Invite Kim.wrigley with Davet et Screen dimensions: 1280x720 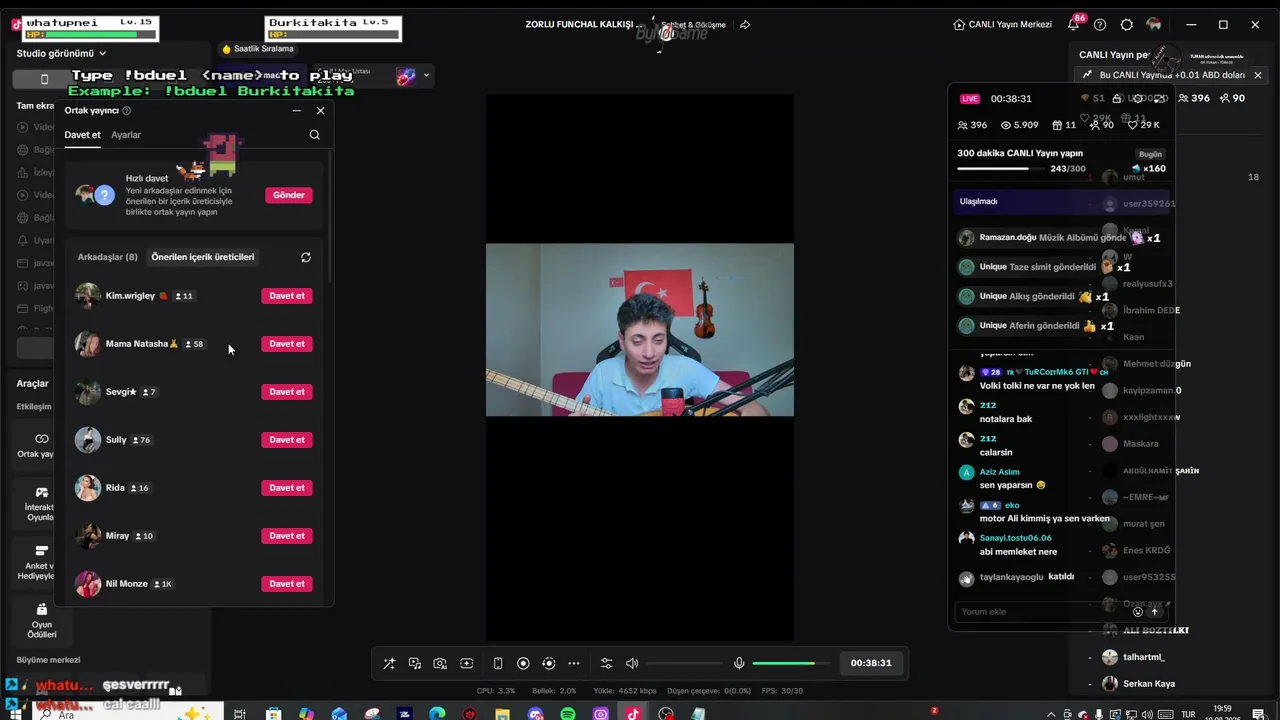tap(287, 296)
